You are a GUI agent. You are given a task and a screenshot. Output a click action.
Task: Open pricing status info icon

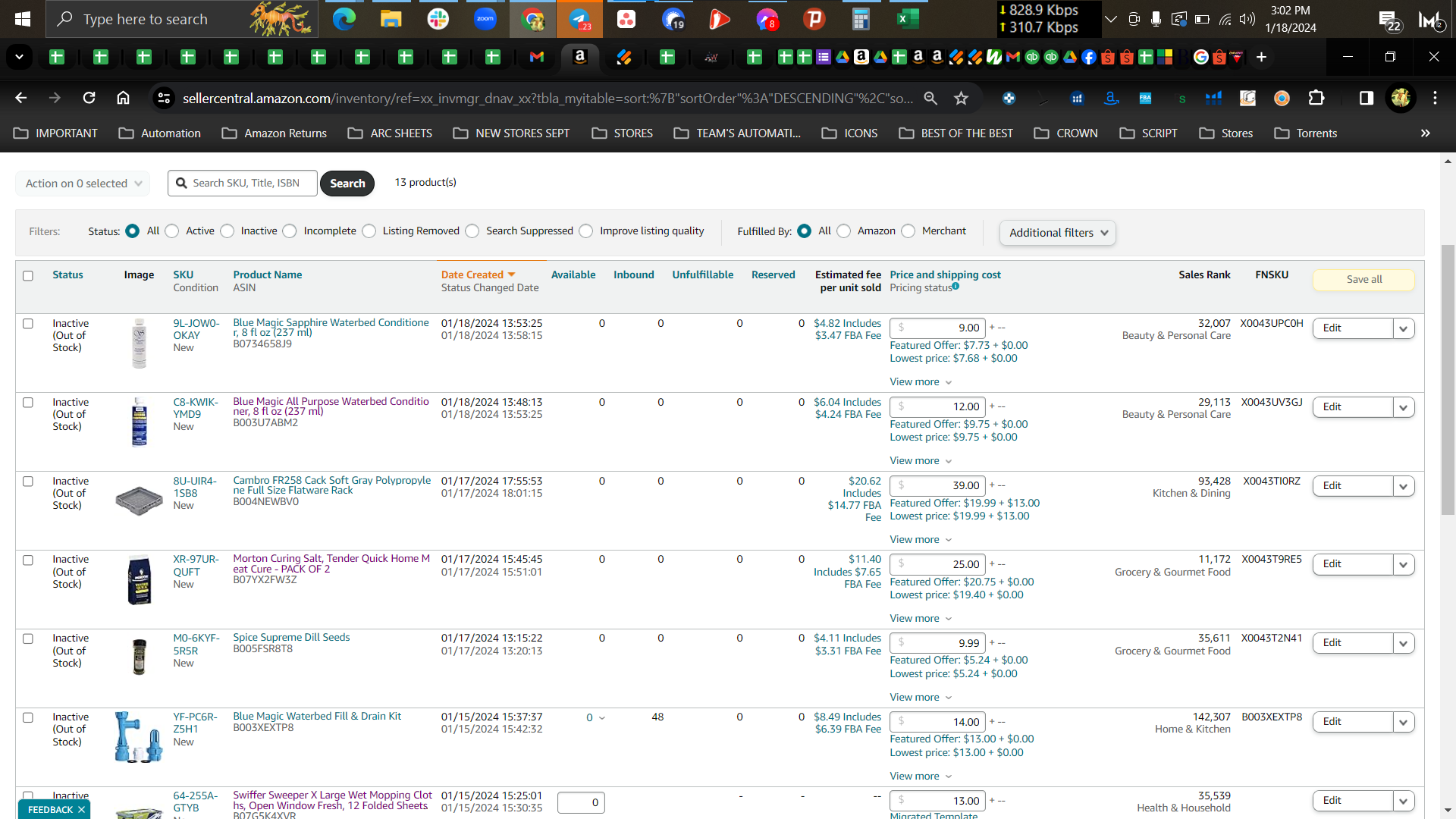(955, 286)
